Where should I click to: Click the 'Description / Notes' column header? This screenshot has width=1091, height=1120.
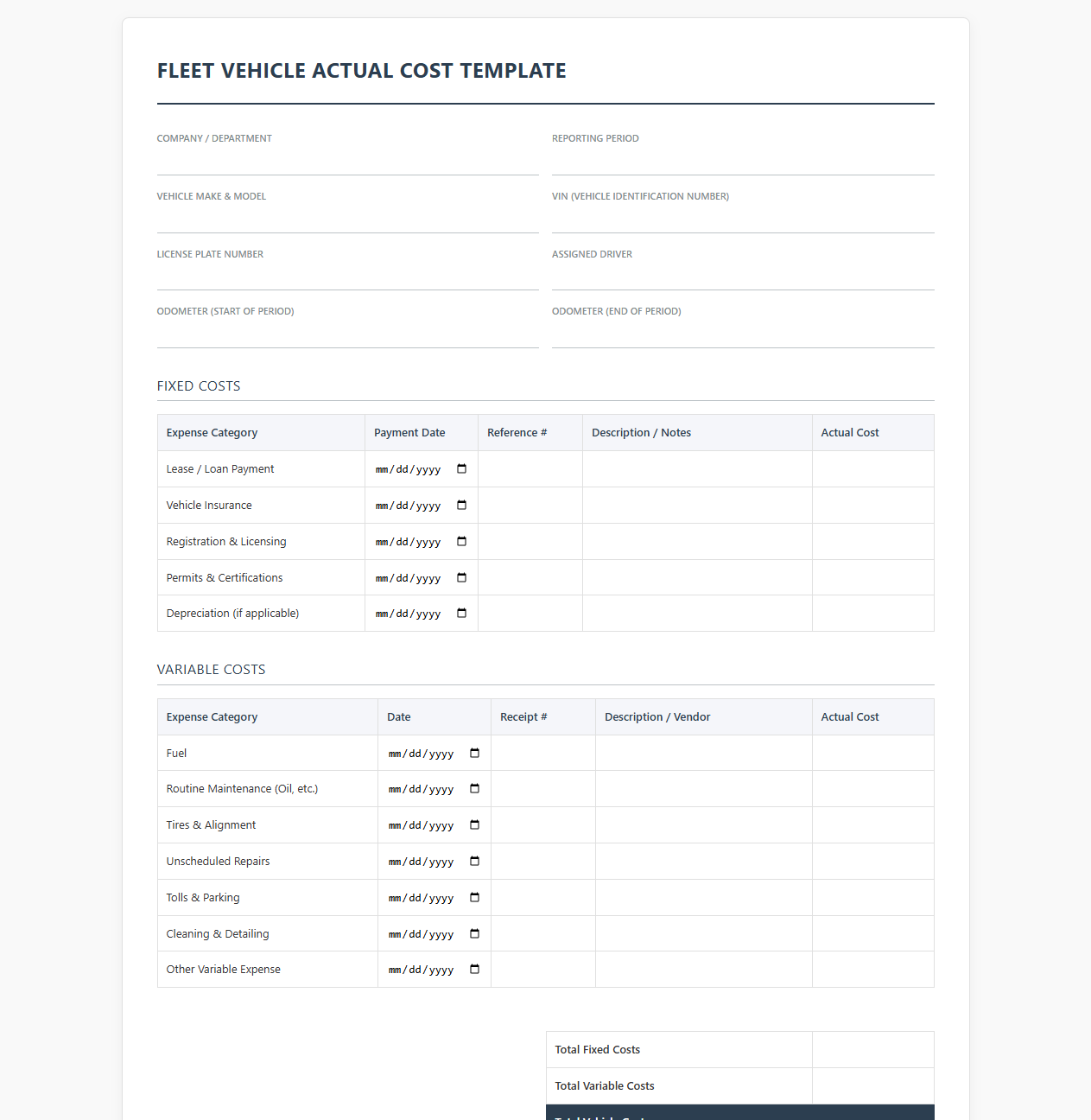(x=641, y=433)
